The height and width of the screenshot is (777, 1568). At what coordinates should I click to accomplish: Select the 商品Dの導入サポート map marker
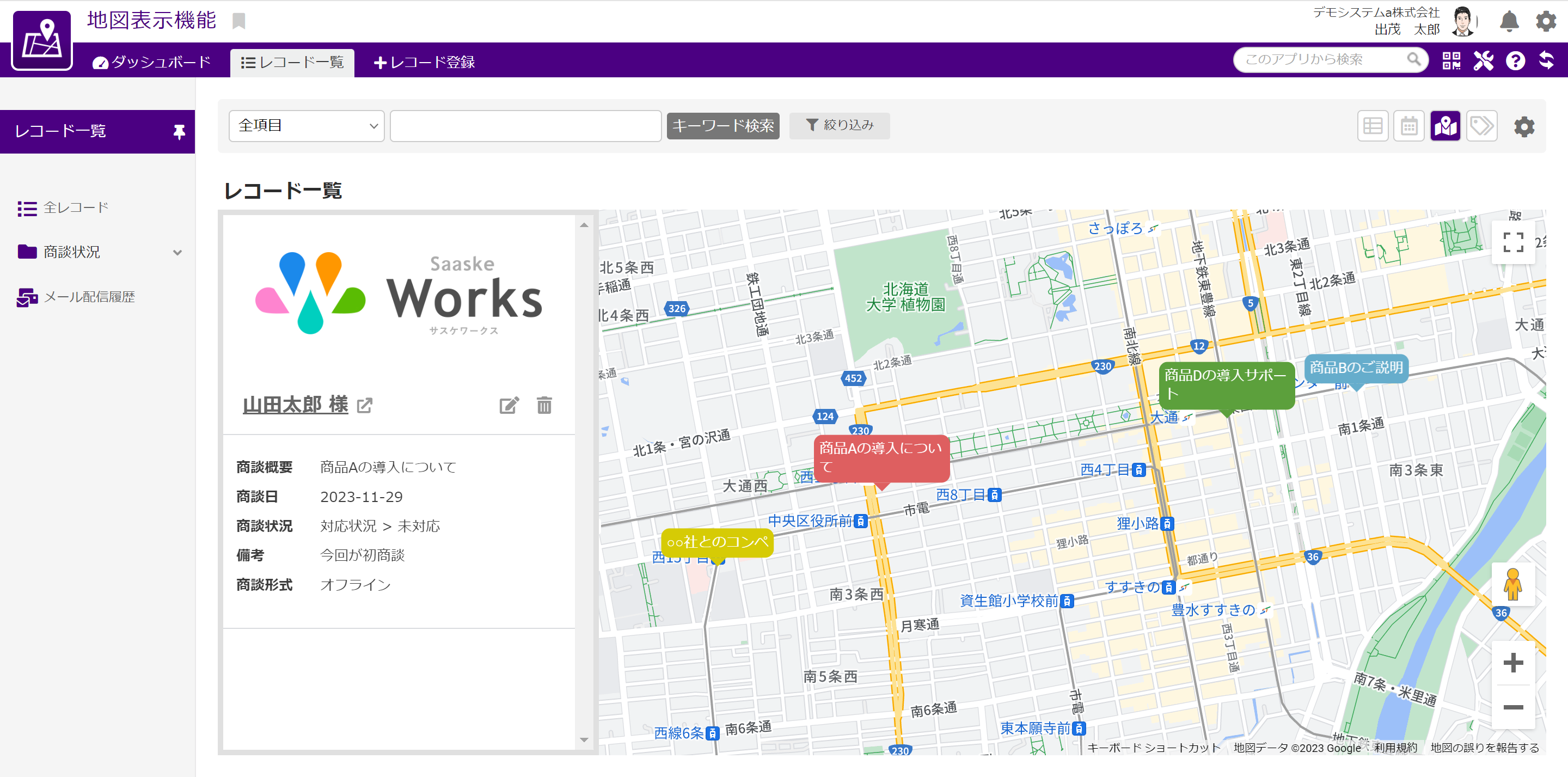pos(1227,385)
